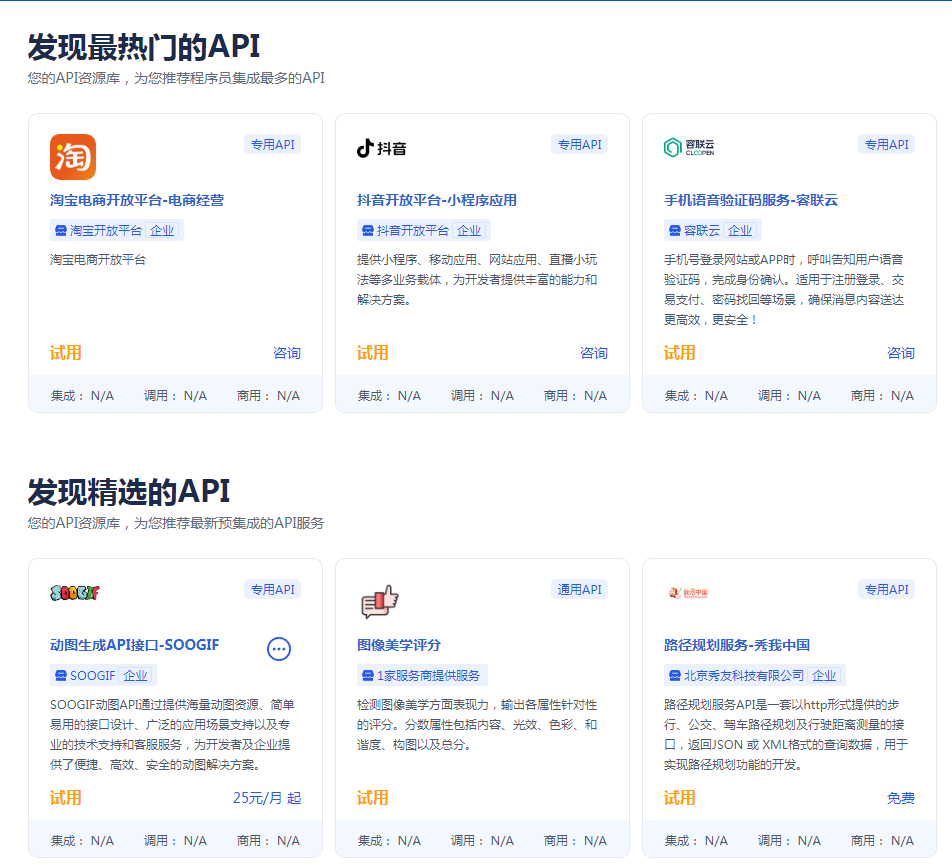The image size is (952, 868).
Task: Click the speech-bubble icon beside 淘宝开放平台 tag
Action: [62, 230]
